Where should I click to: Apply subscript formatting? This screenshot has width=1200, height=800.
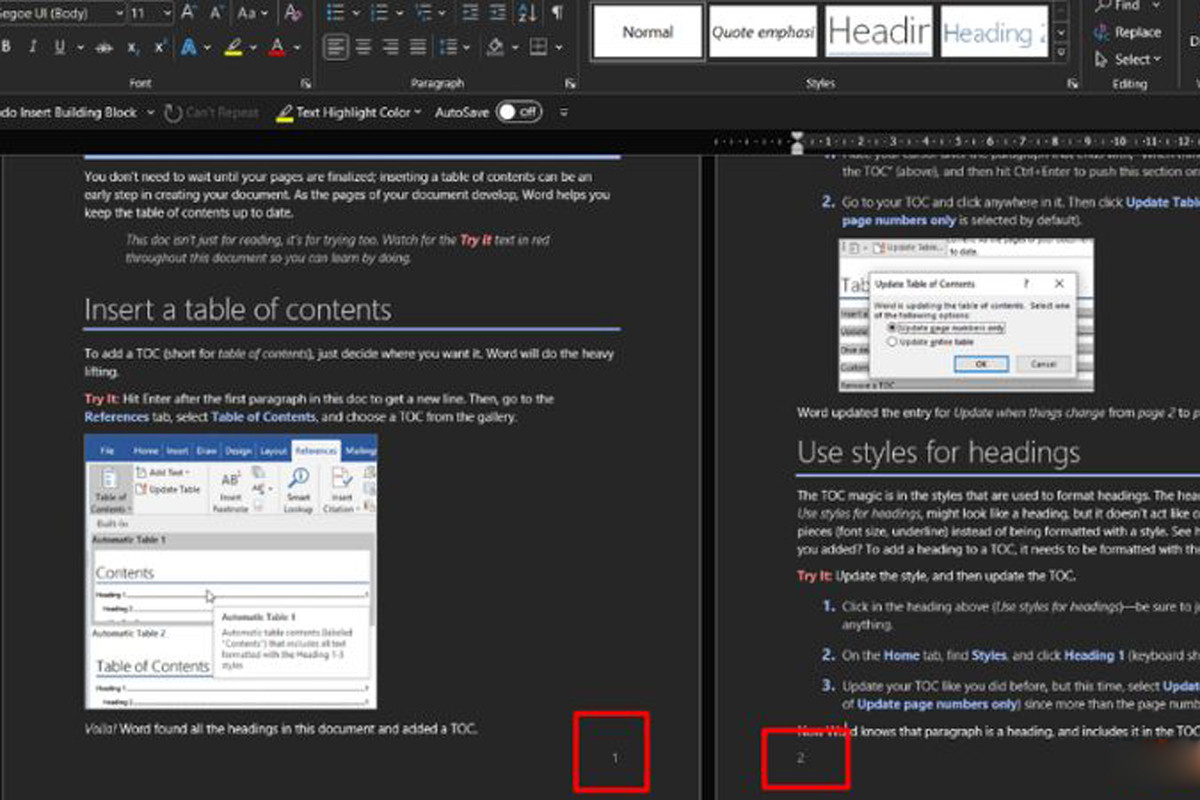(133, 47)
